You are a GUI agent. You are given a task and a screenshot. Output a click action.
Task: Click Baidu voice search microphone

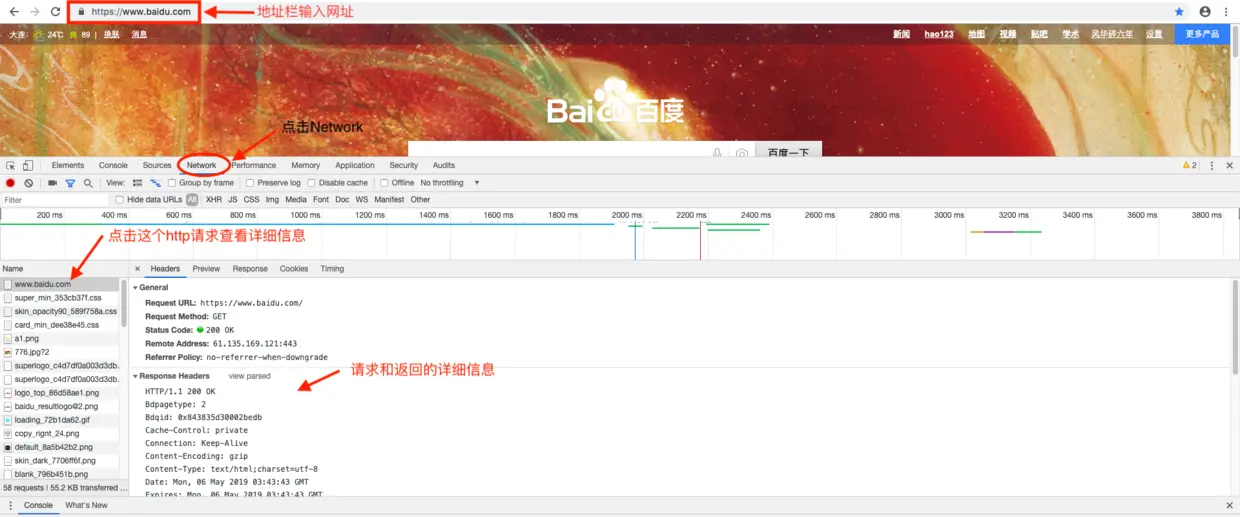[717, 153]
